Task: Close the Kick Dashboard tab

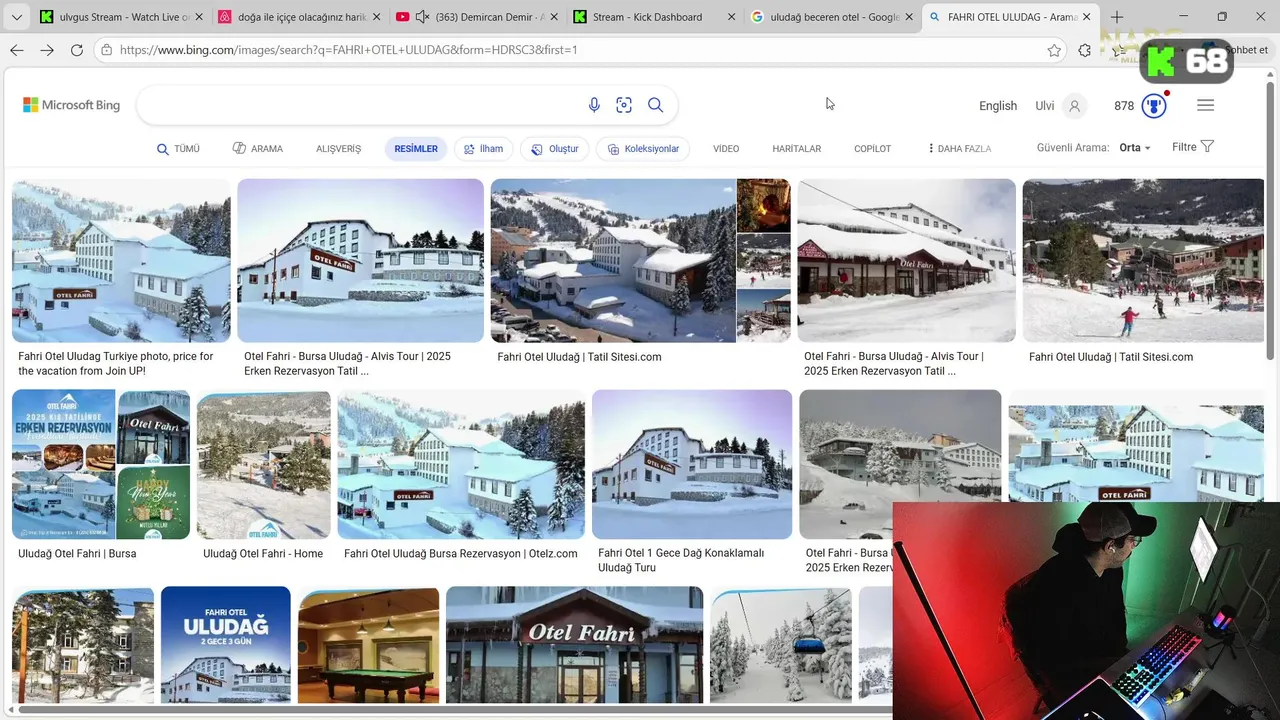Action: click(732, 17)
